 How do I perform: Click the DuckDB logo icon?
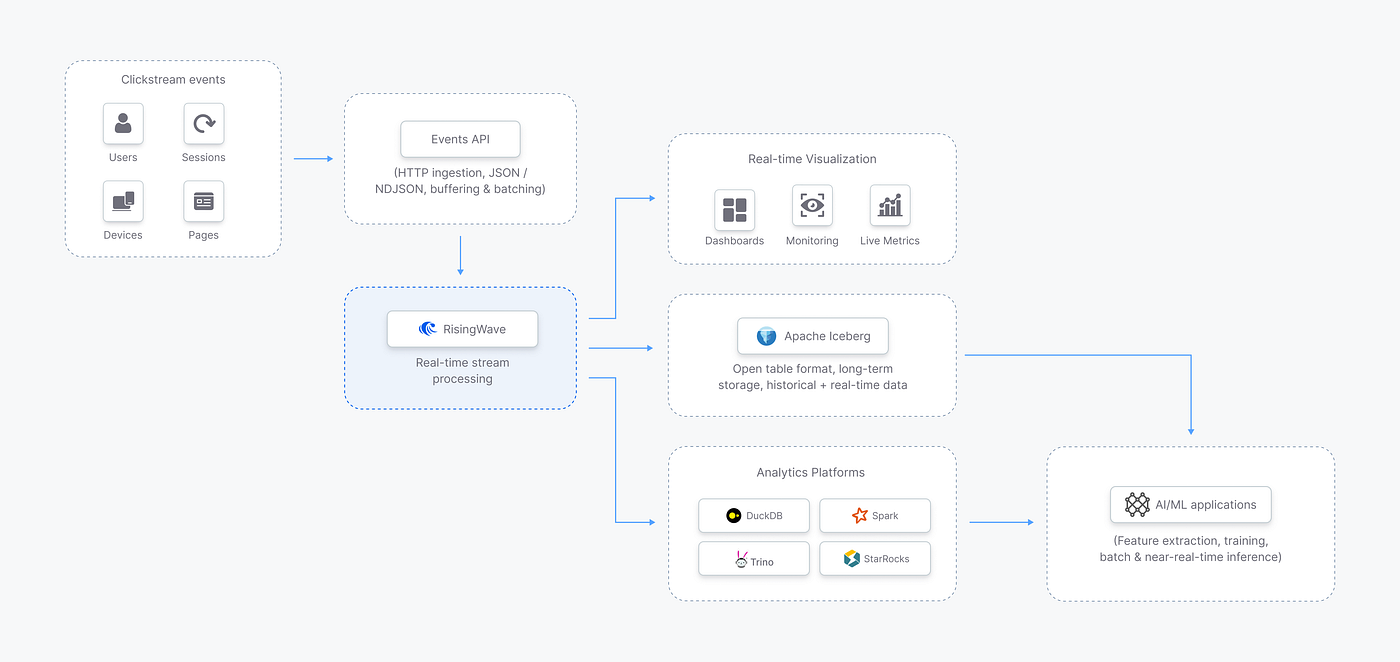[734, 516]
